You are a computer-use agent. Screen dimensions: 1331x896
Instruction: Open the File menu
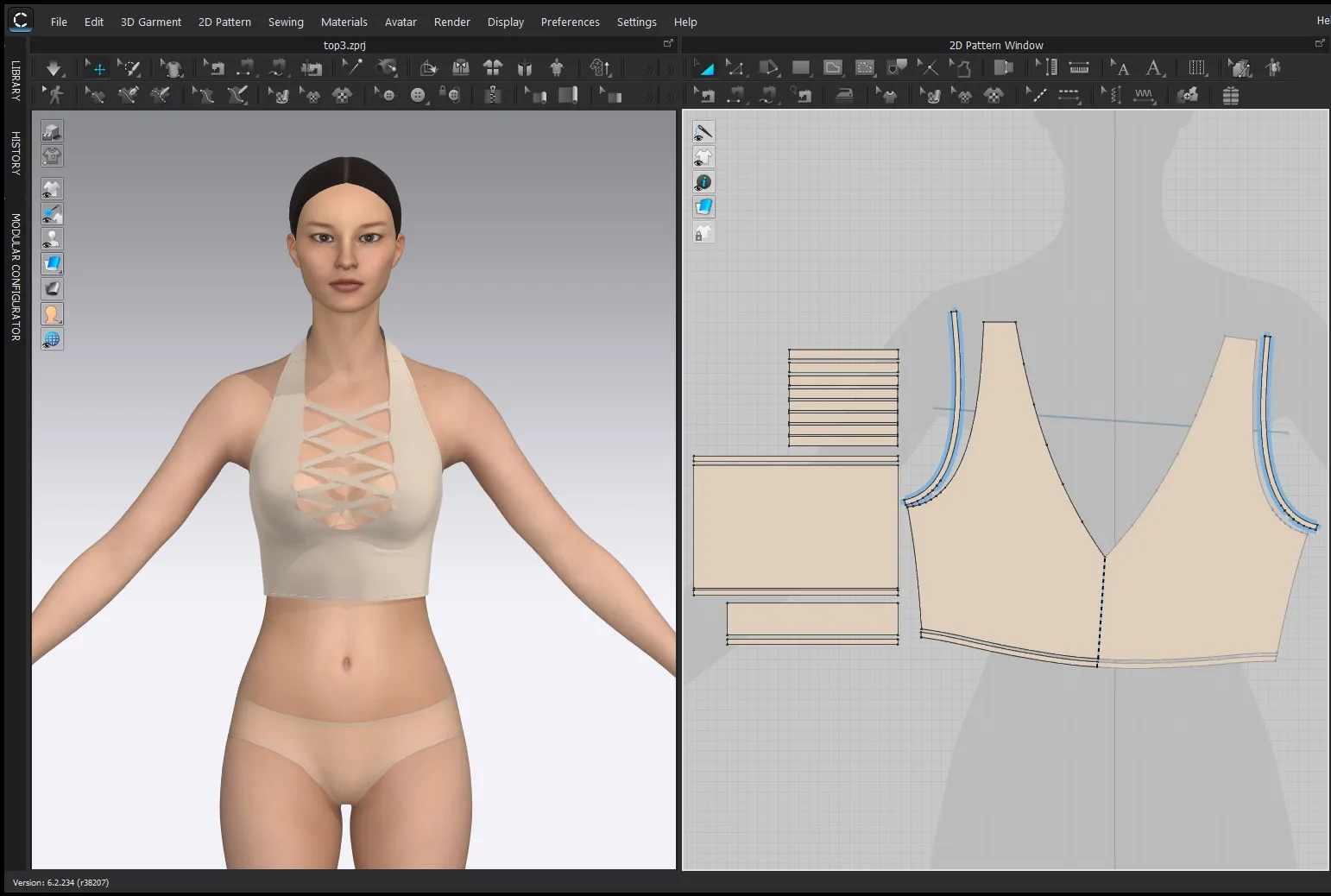click(59, 22)
